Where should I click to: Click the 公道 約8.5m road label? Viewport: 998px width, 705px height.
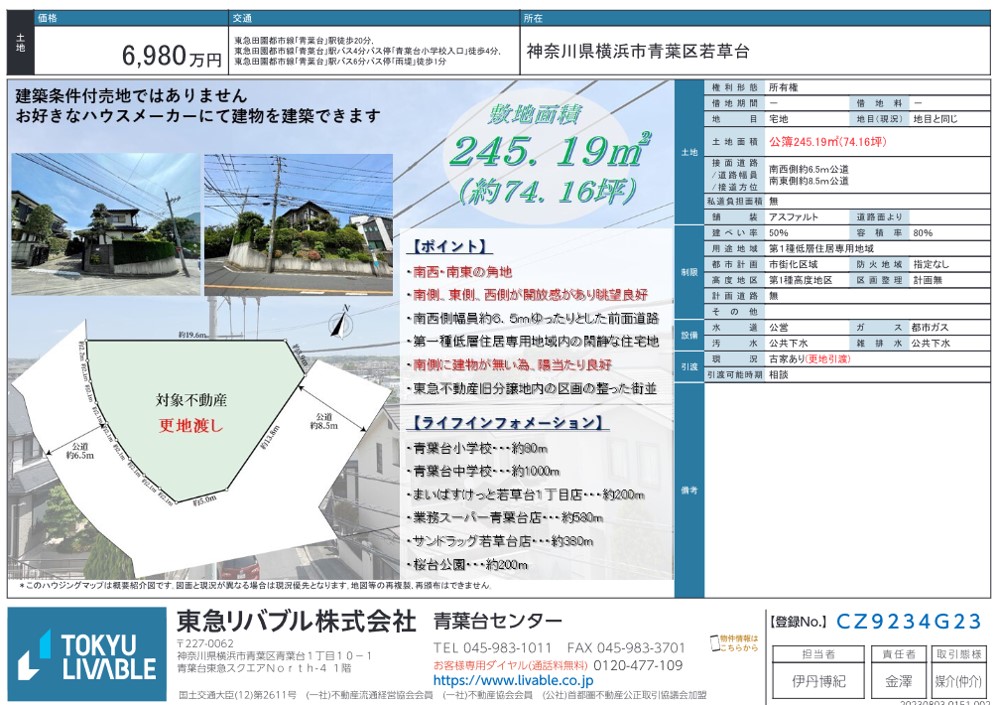coord(323,420)
